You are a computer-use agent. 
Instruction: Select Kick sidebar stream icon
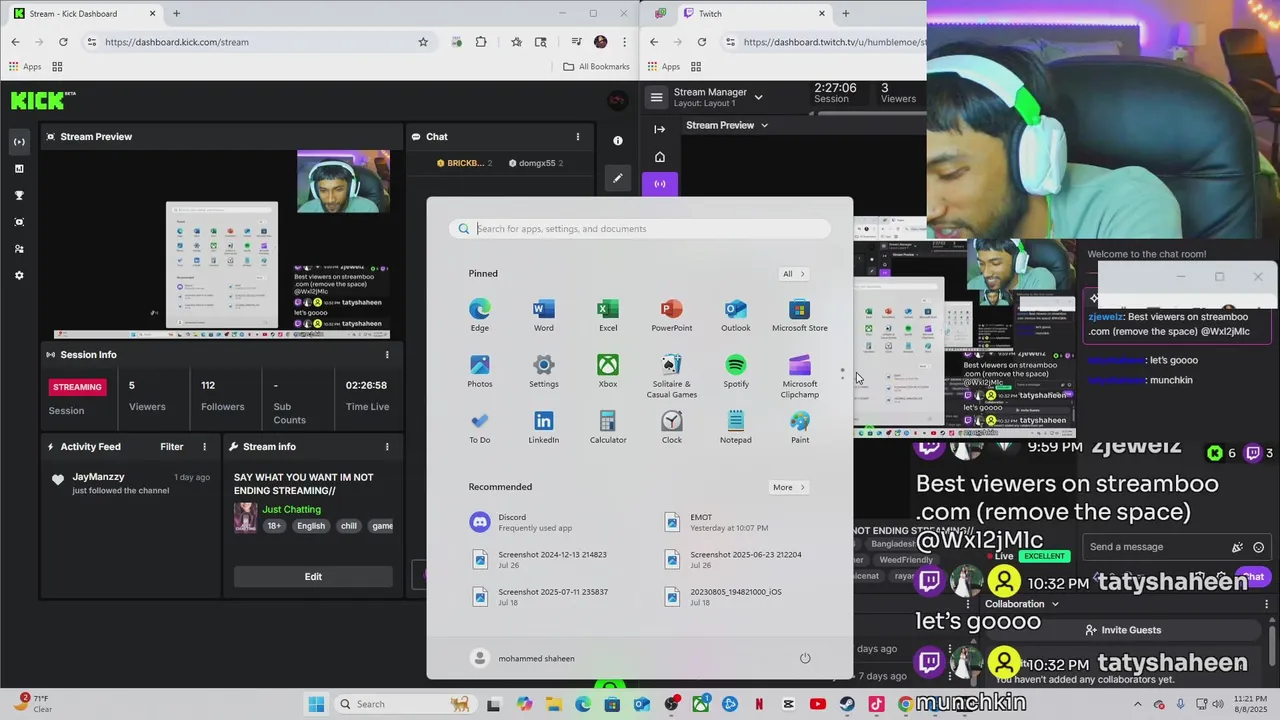pos(19,142)
